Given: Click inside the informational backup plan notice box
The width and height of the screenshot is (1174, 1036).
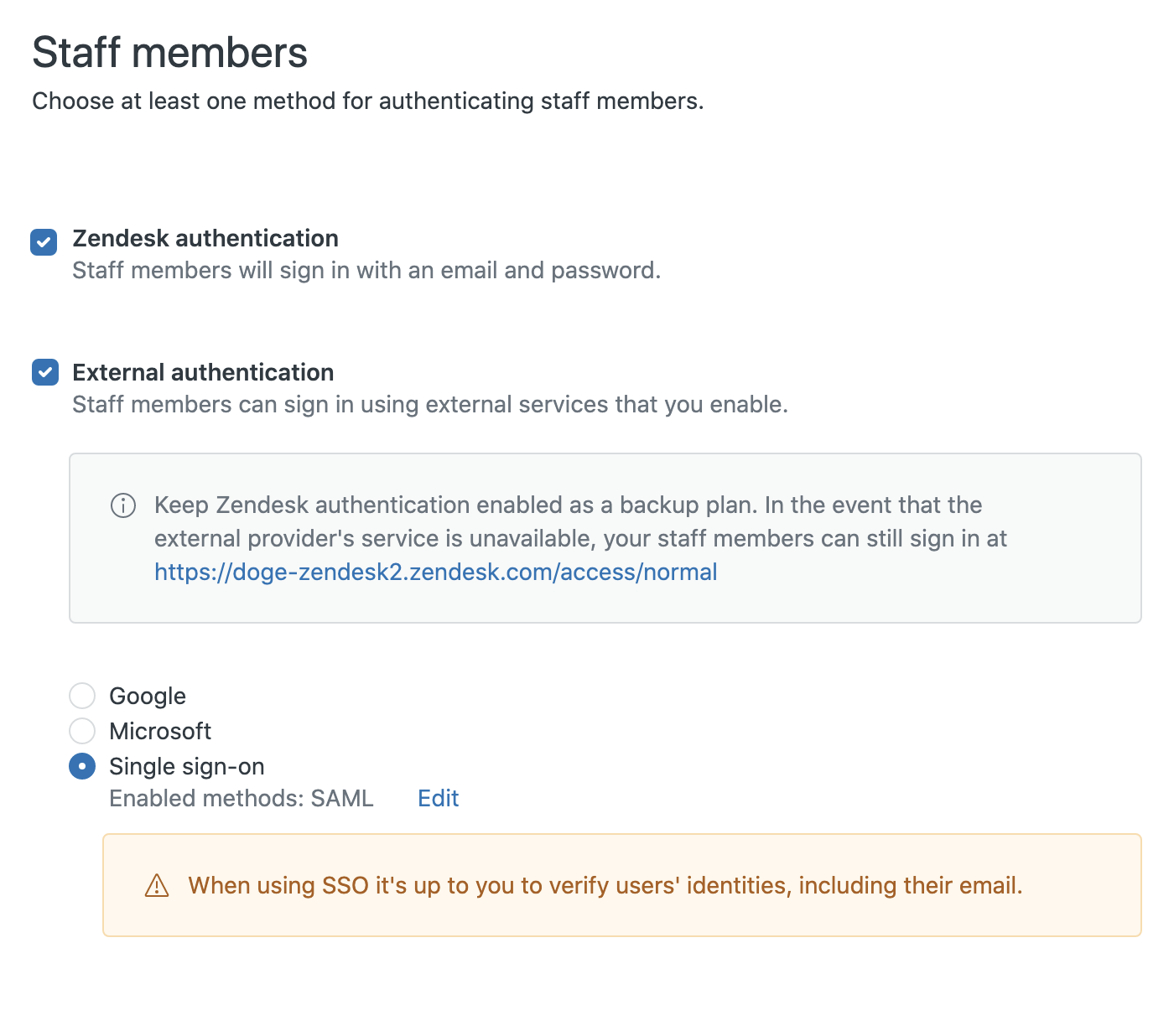Looking at the screenshot, I should pyautogui.click(x=604, y=537).
